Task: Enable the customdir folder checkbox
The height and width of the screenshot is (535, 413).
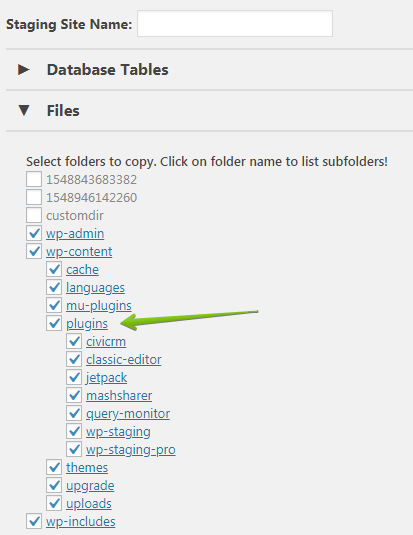Action: (x=34, y=215)
